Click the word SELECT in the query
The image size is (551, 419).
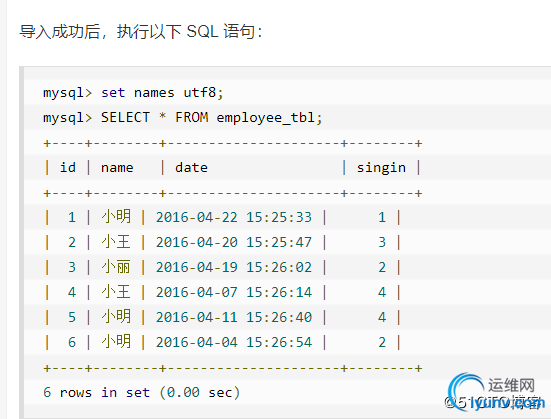(x=125, y=117)
